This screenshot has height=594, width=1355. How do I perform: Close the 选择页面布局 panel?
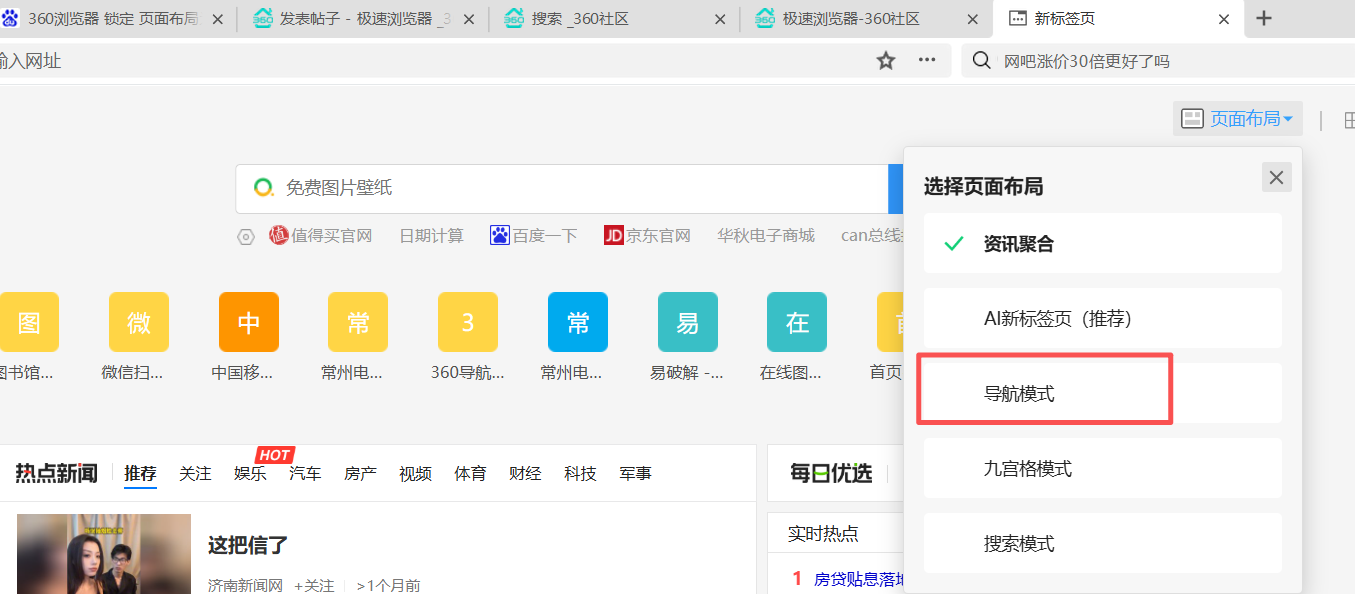(1277, 177)
